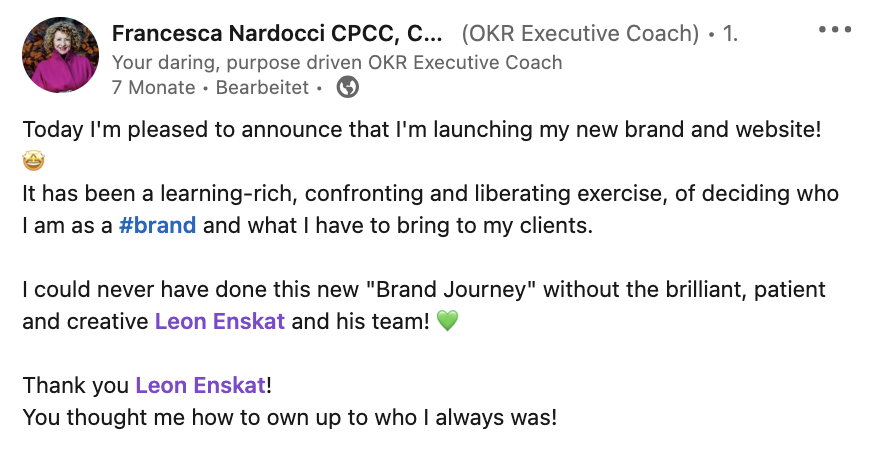Open Leon Enskat mention after 'Thank you'
Viewport: 876px width, 450px height.
coord(201,385)
